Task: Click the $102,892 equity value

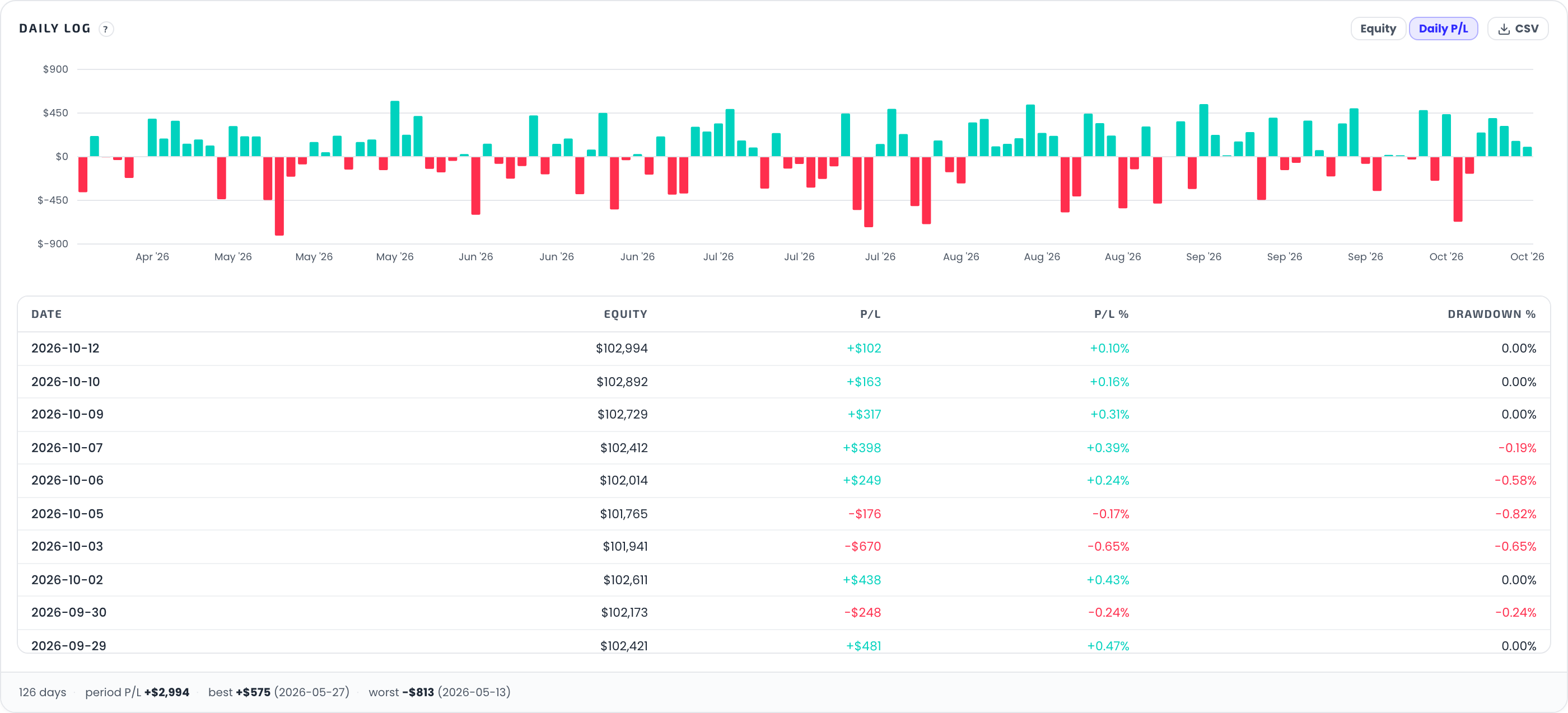Action: (622, 382)
